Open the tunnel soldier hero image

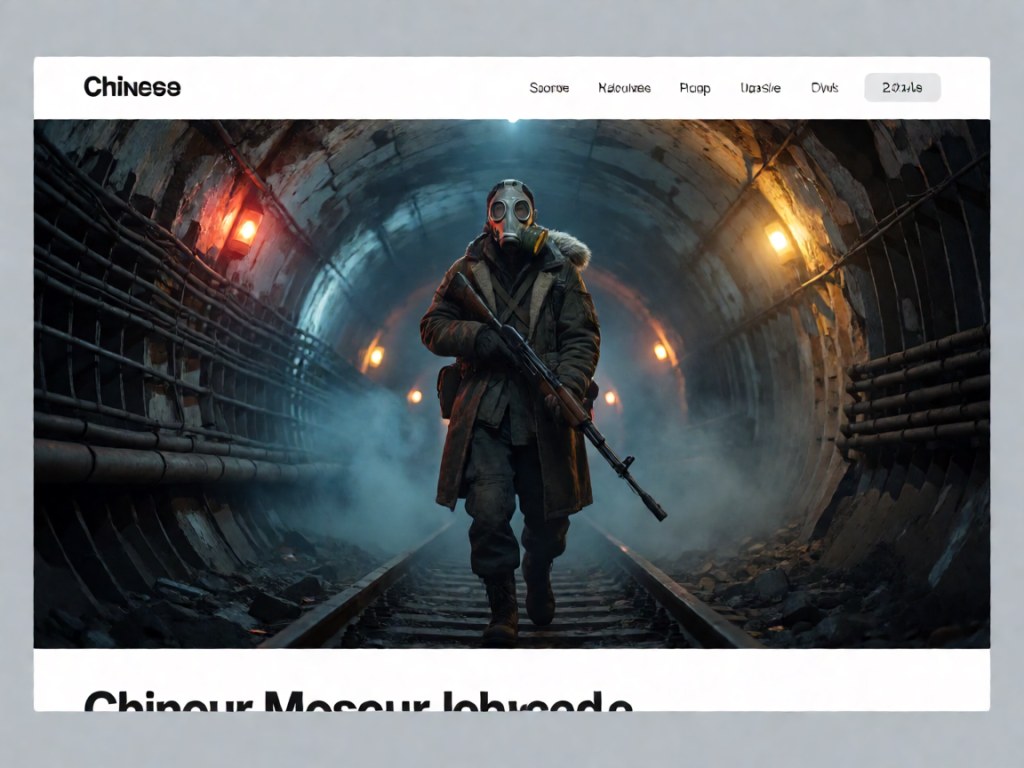pos(512,383)
